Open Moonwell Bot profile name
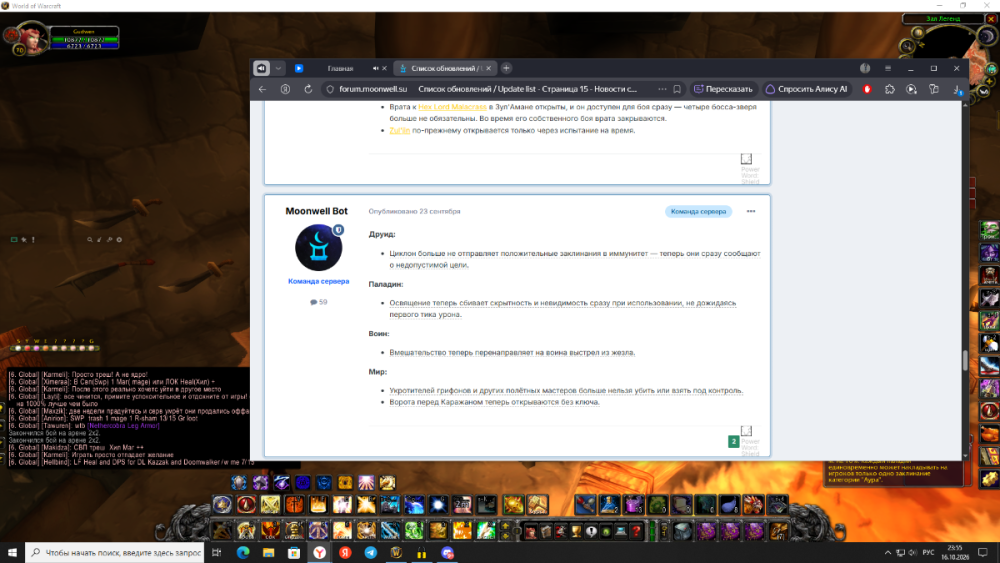1000x563 pixels. tap(316, 211)
